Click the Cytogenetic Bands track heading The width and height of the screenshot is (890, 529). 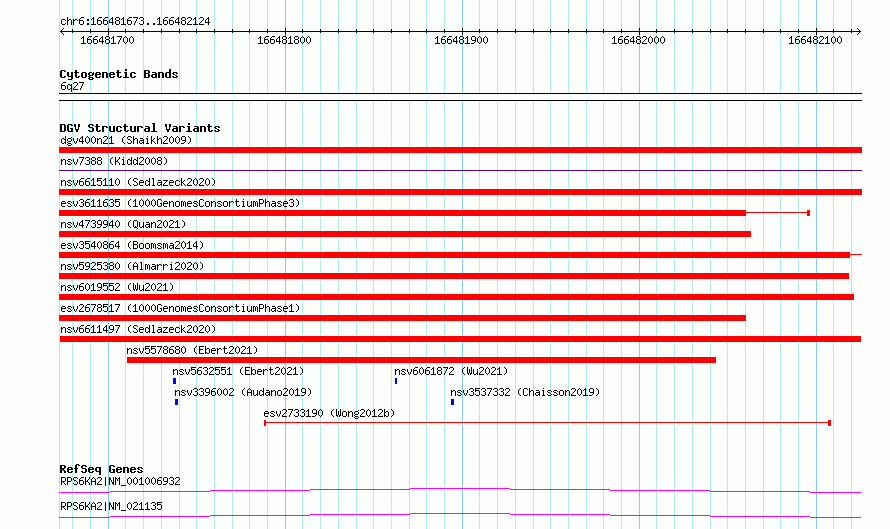pos(119,74)
